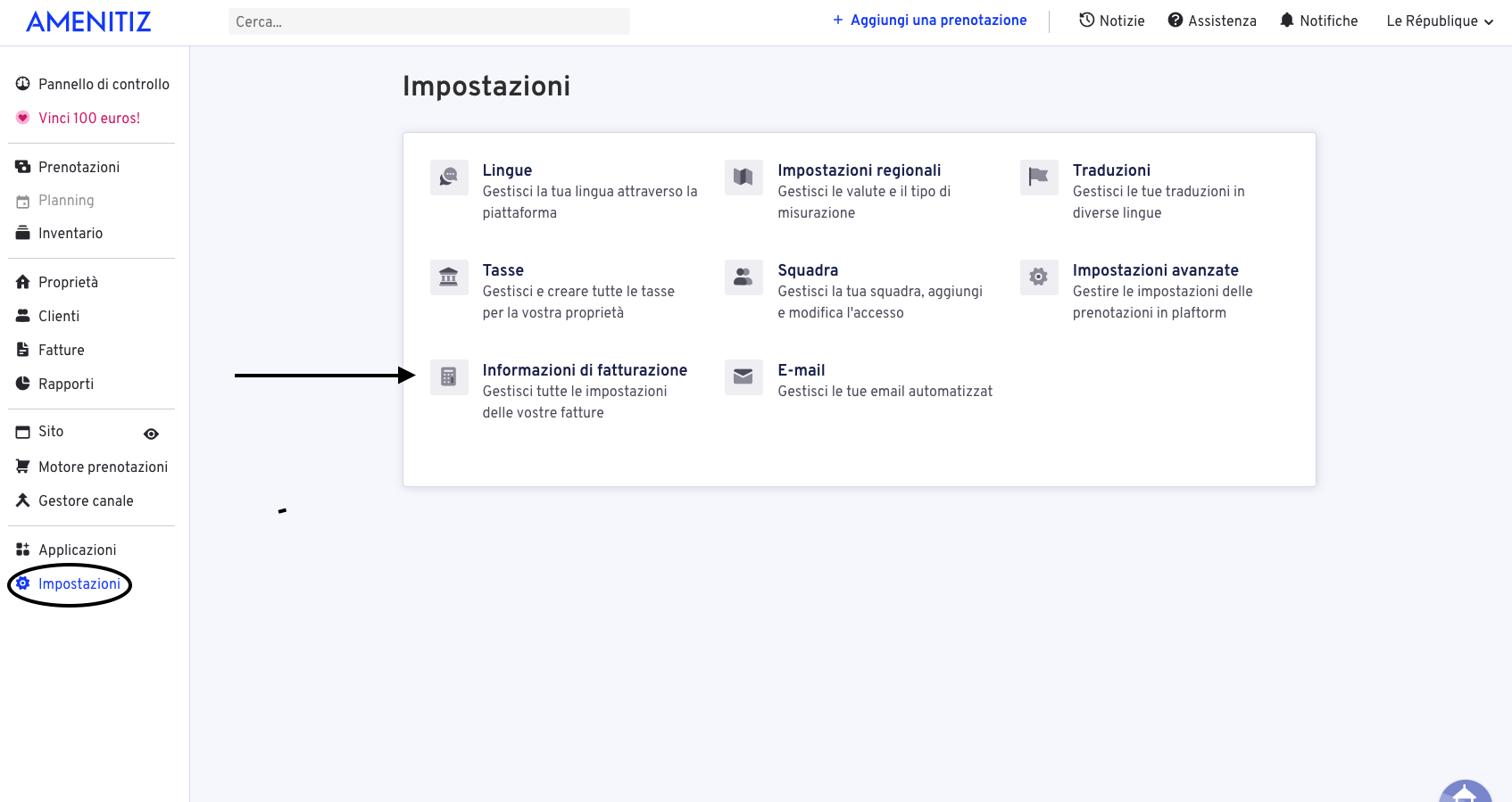This screenshot has width=1512, height=802.
Task: Toggle the Sito eye visibility icon
Action: [x=152, y=434]
